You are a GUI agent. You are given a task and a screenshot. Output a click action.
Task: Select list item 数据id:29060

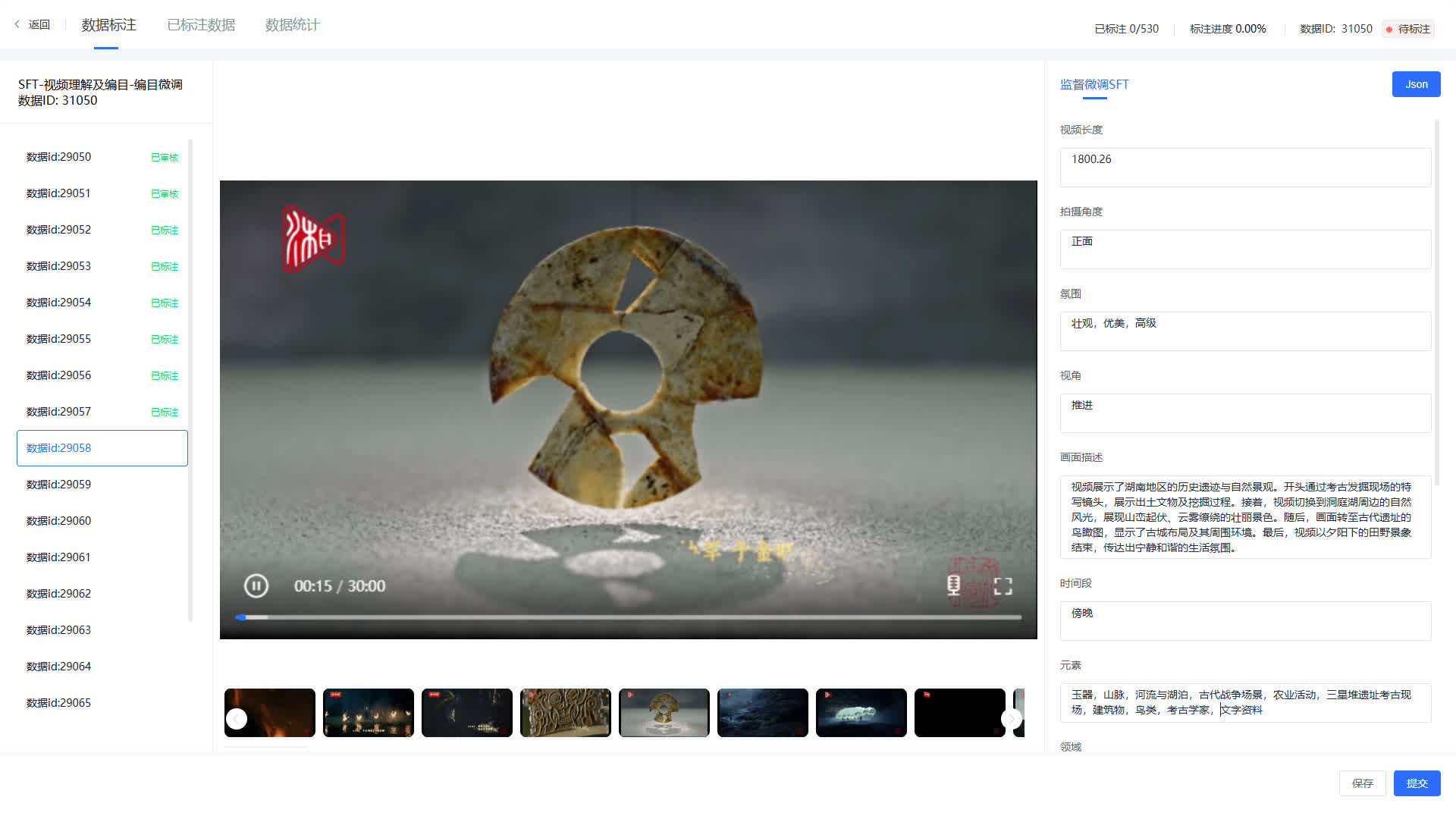pyautogui.click(x=102, y=521)
